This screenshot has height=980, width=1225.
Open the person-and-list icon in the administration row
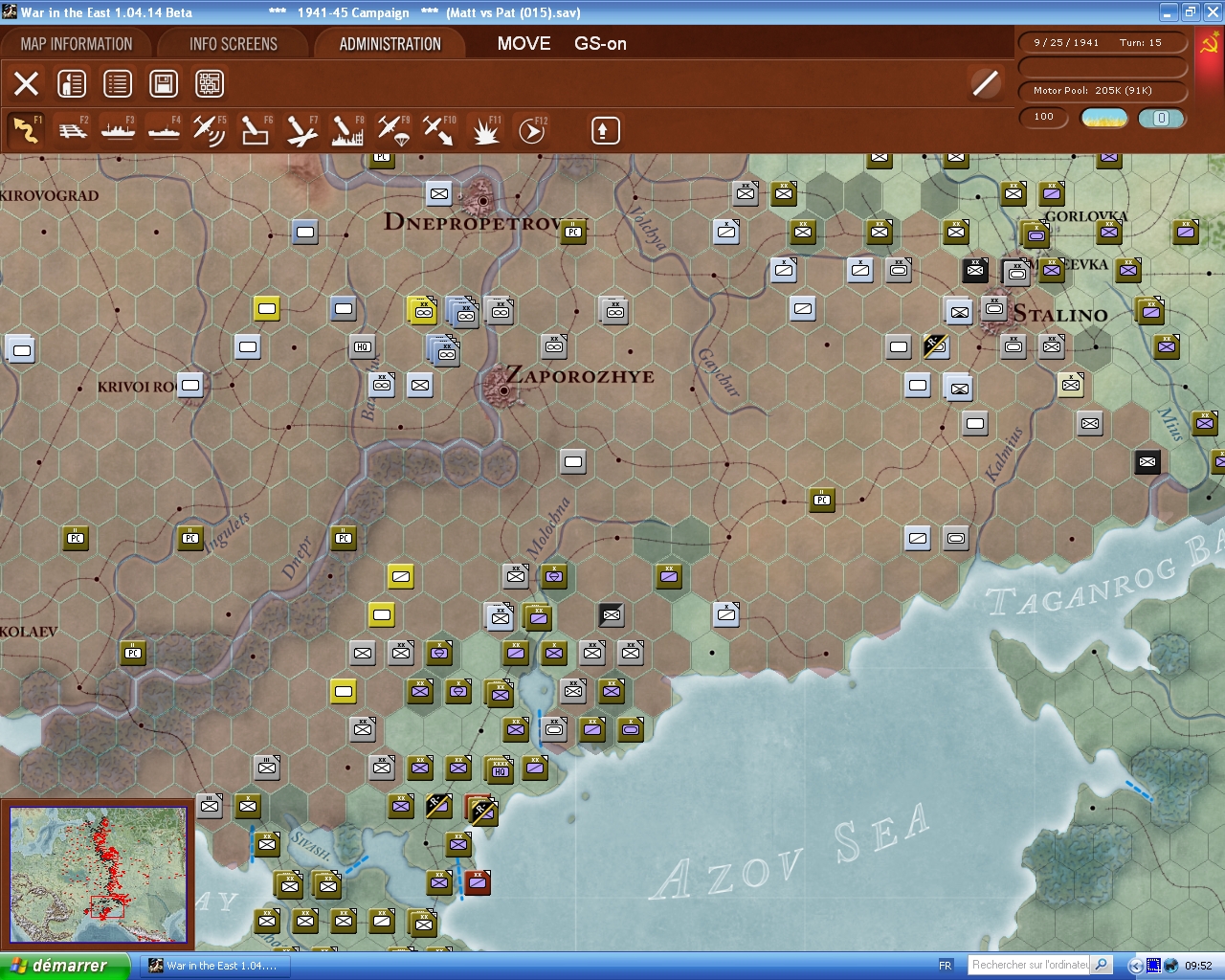(x=72, y=84)
